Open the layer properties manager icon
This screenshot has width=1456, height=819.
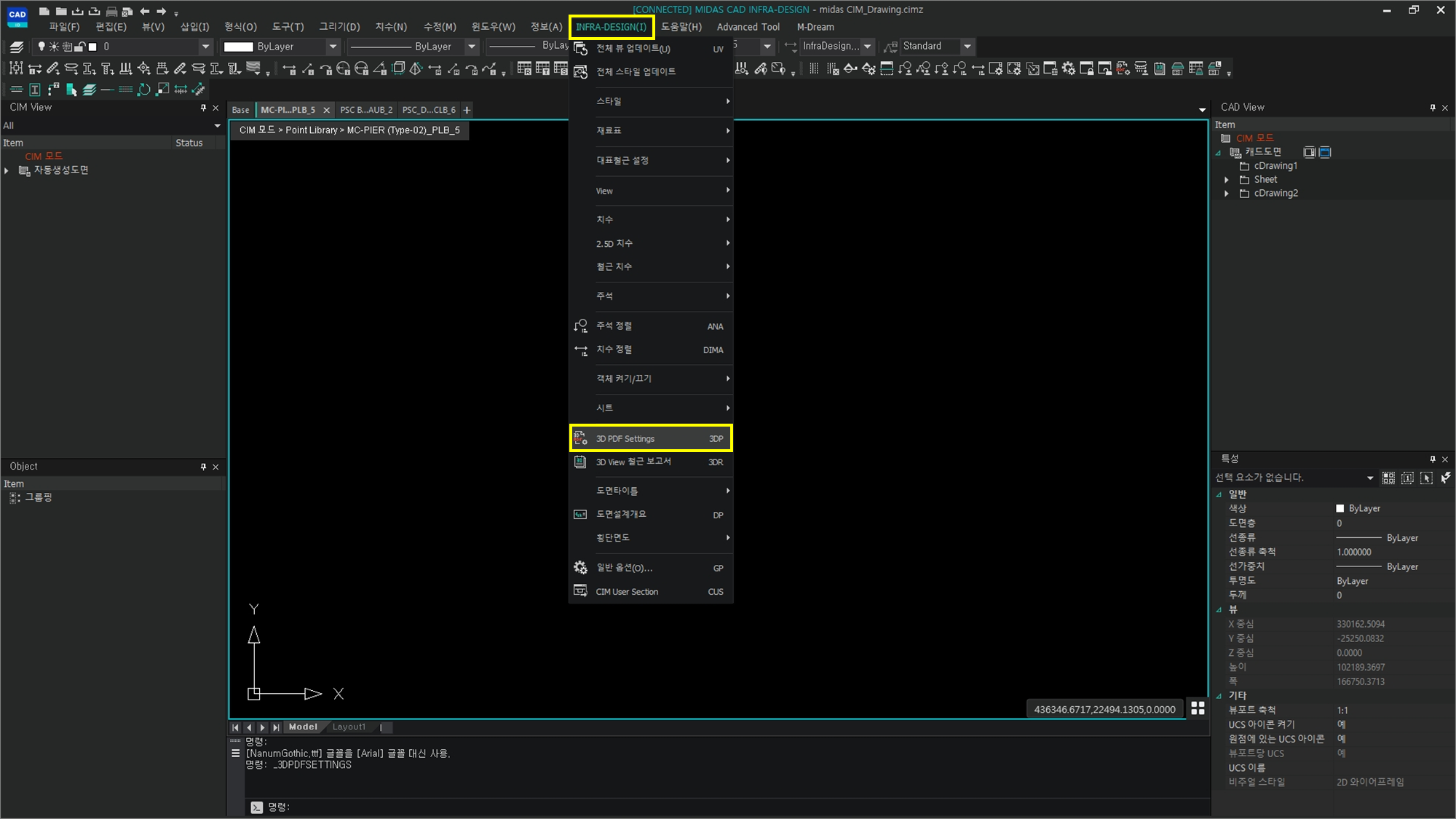click(x=17, y=47)
